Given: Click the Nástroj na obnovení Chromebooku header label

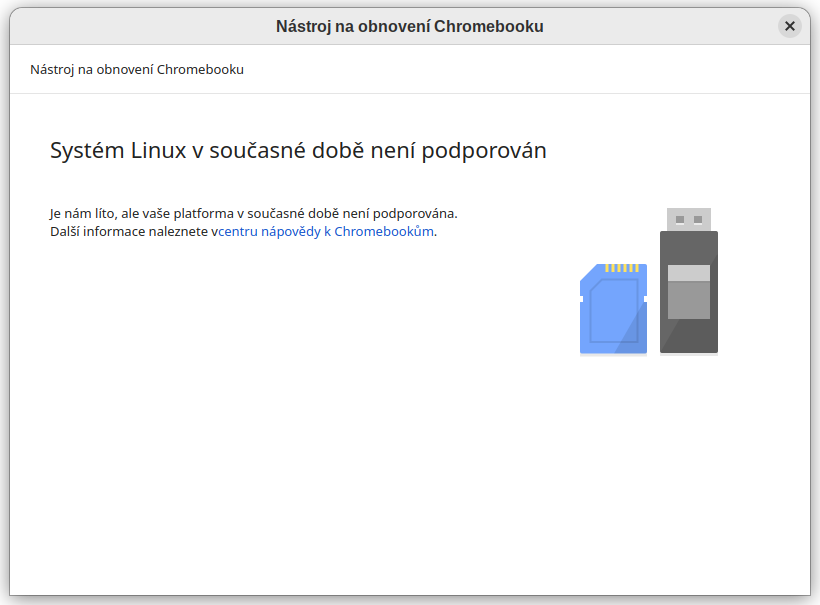Looking at the screenshot, I should pyautogui.click(x=137, y=70).
